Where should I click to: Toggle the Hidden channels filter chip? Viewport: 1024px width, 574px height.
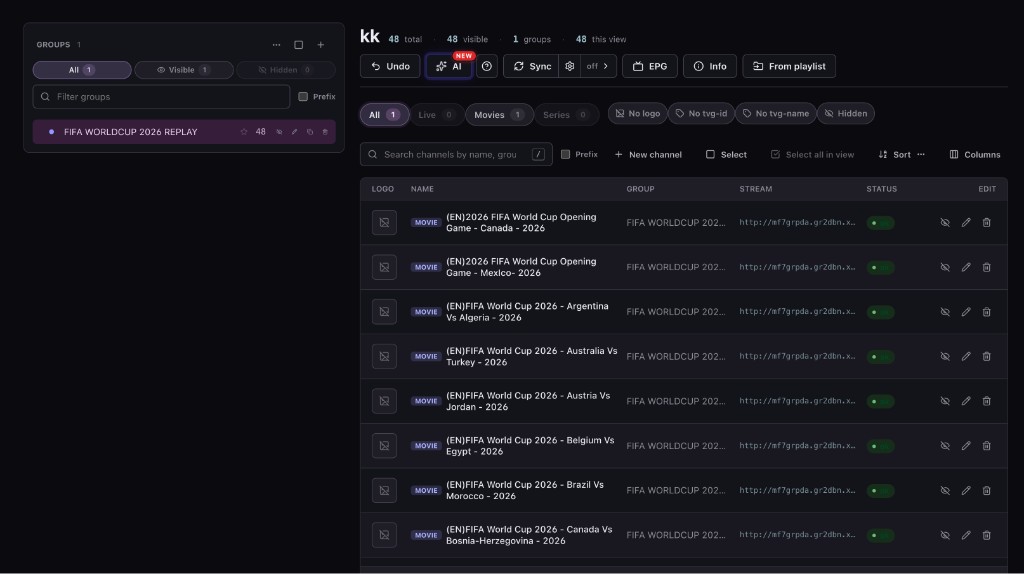846,113
